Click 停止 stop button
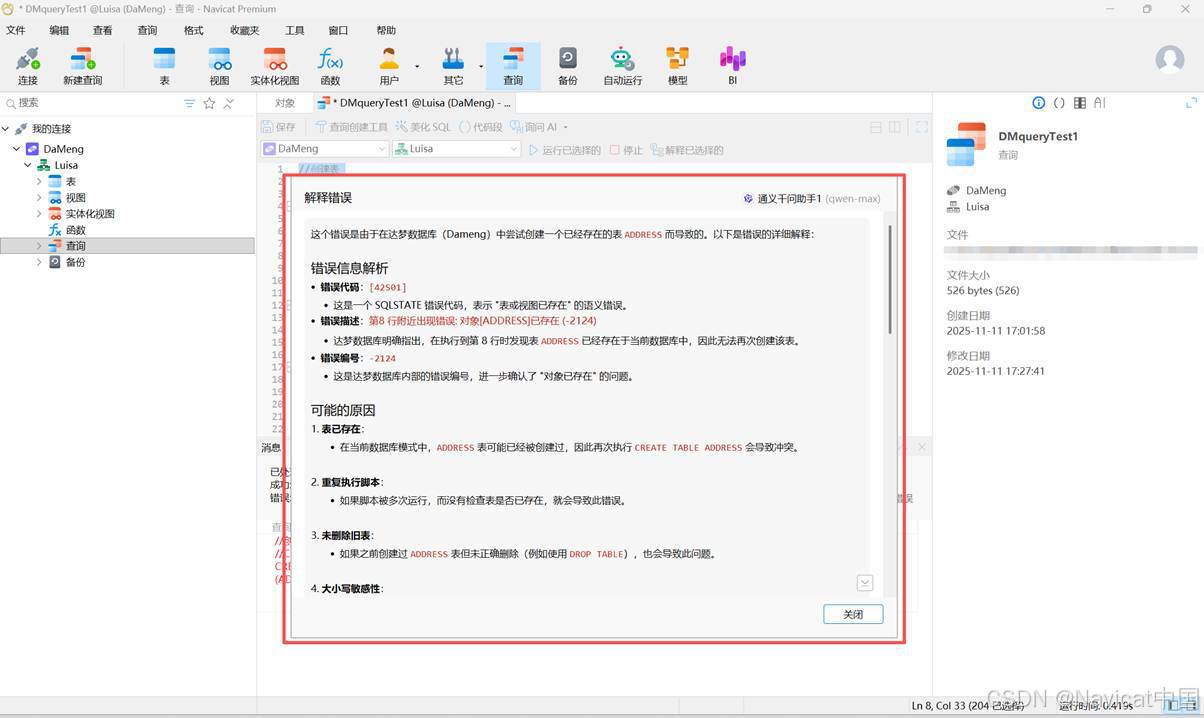 click(x=626, y=150)
